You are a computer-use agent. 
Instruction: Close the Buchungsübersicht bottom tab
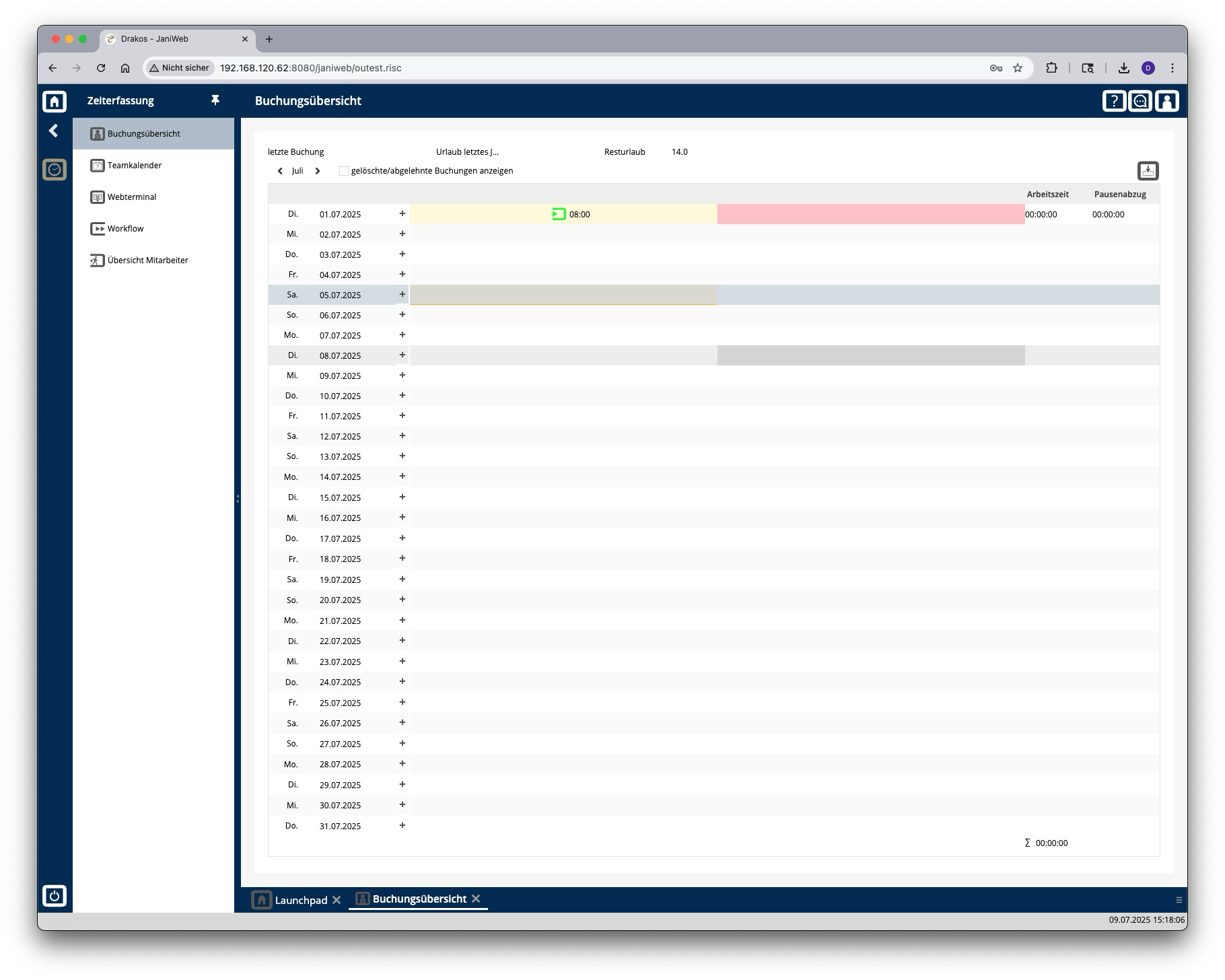(476, 899)
